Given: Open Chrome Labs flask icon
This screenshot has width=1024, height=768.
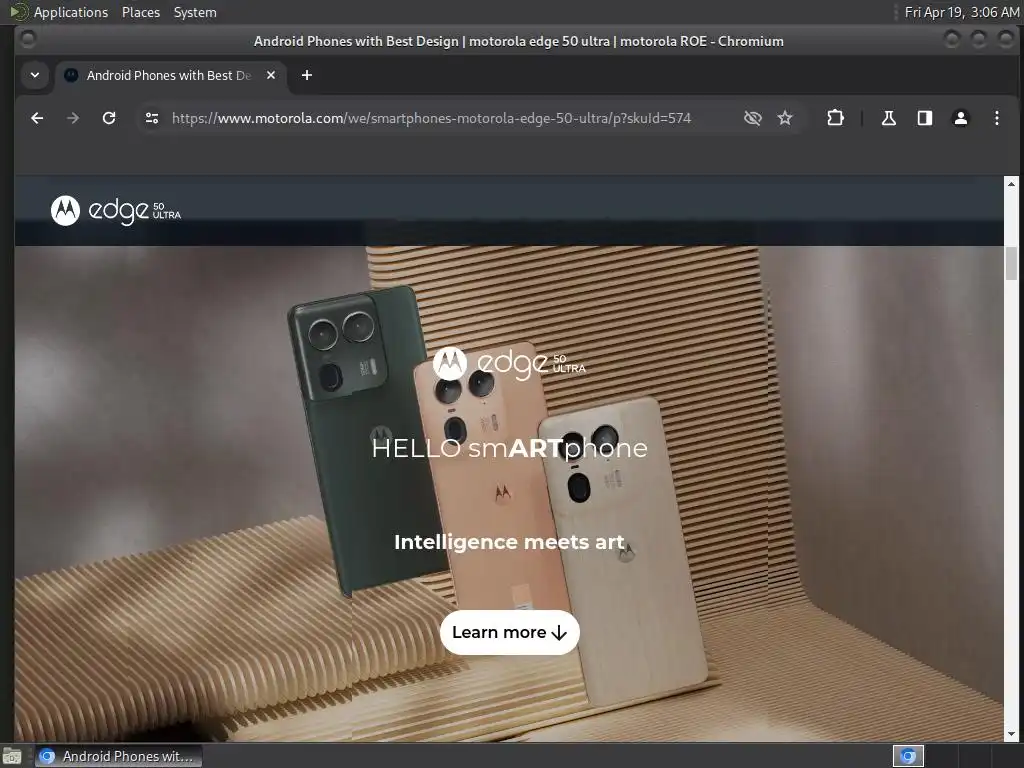Looking at the screenshot, I should coord(888,118).
